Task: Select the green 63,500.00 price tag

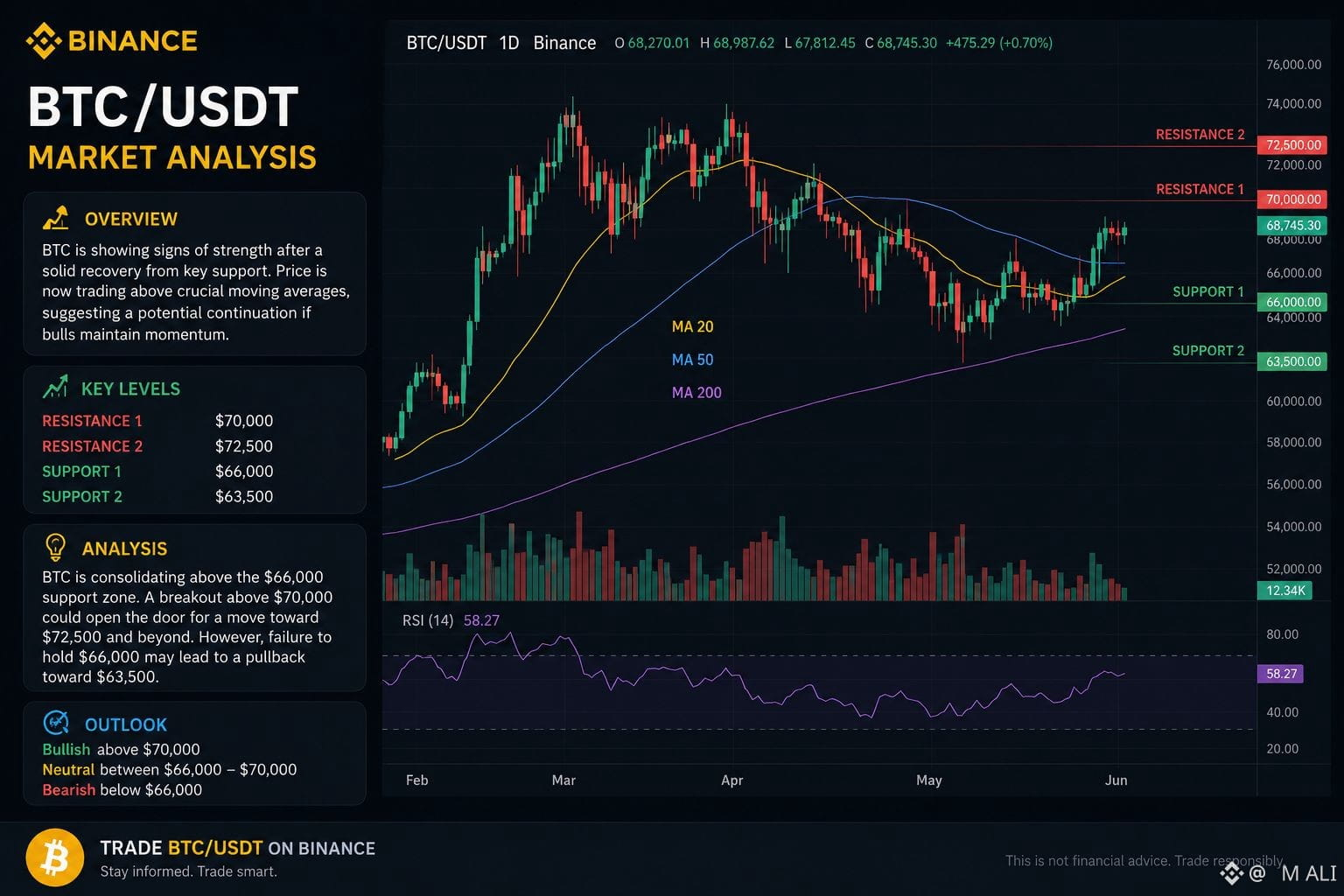Action: 1292,361
